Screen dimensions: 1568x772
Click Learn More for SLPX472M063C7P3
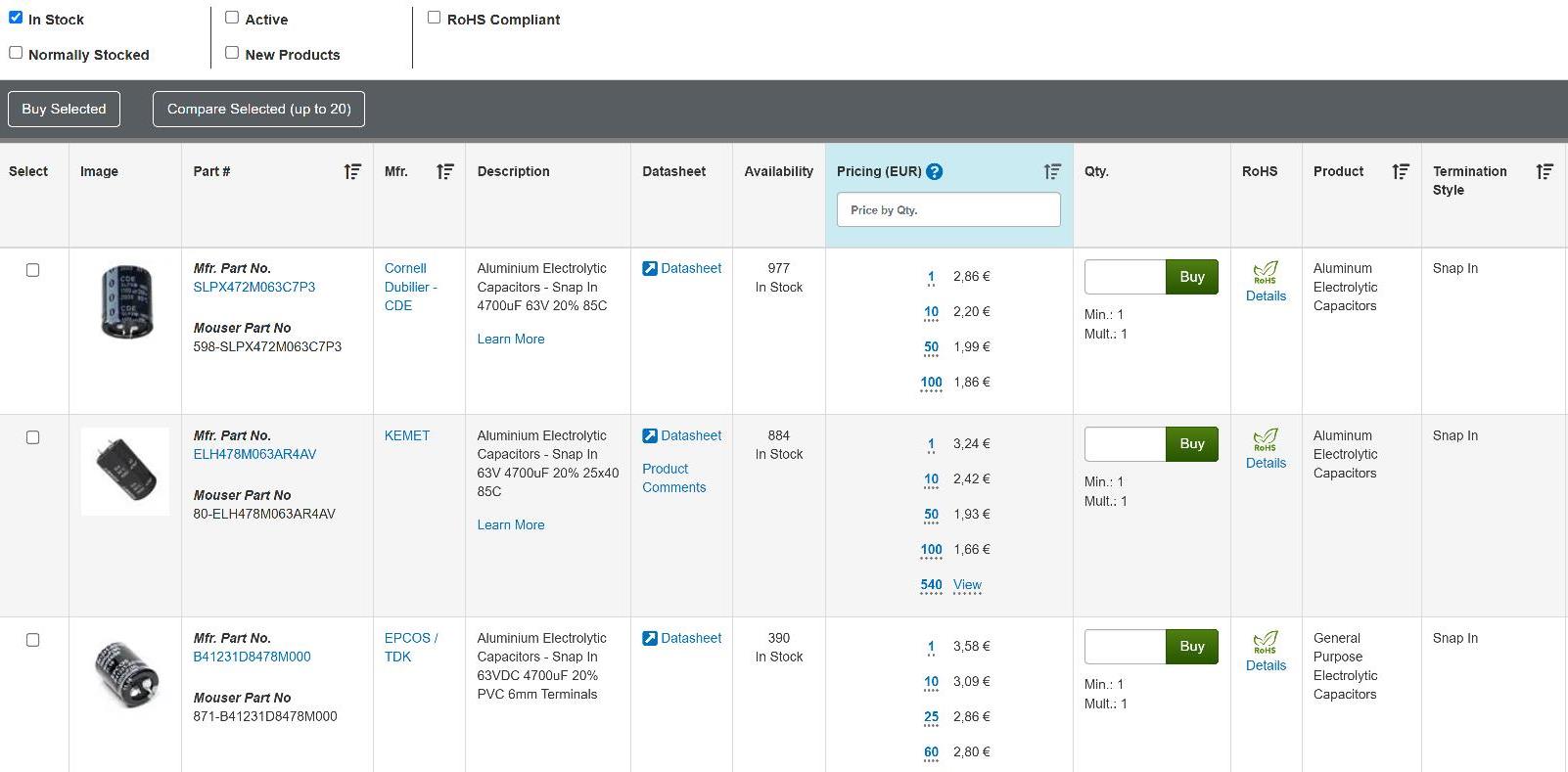point(511,339)
